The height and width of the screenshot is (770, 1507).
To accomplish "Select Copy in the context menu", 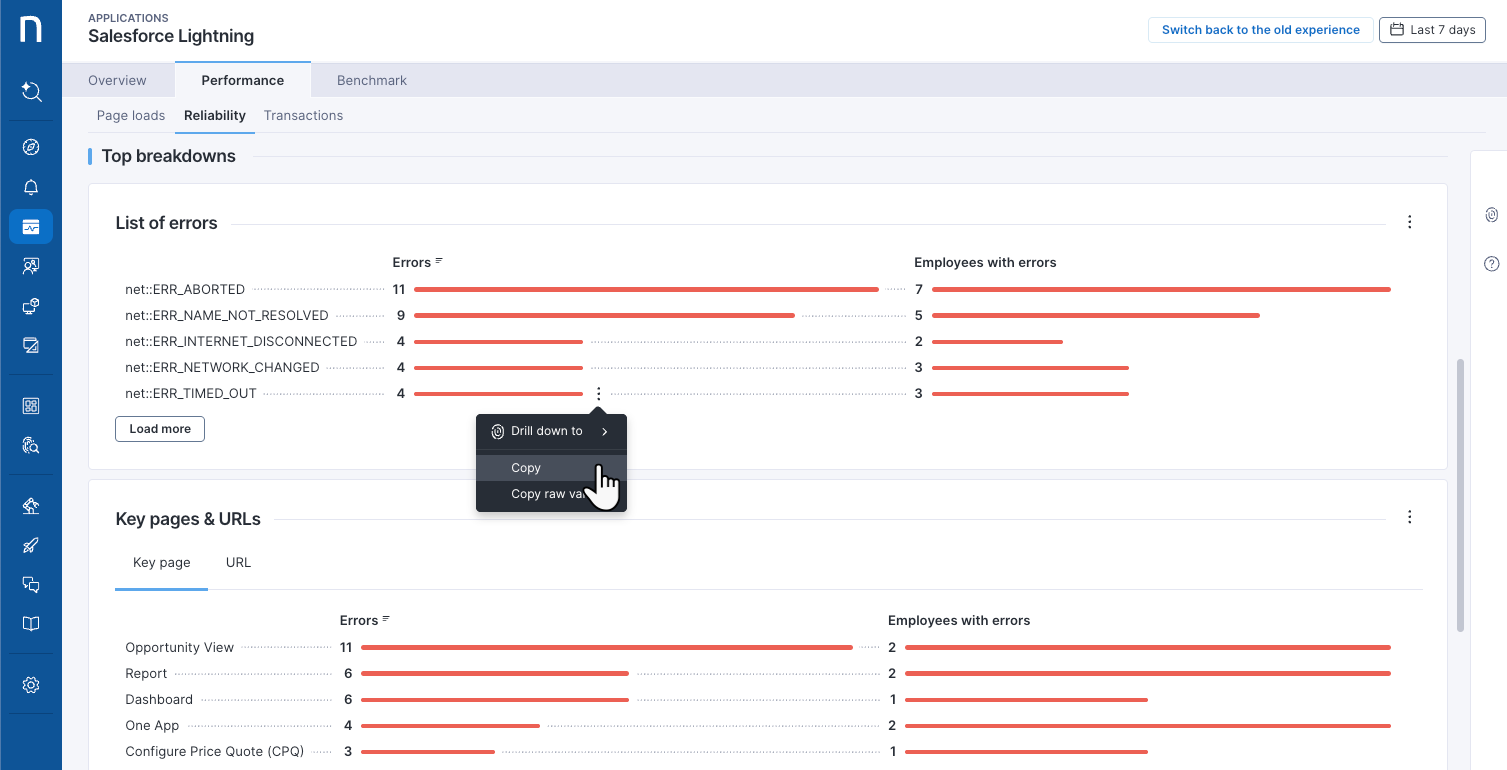I will tap(526, 468).
